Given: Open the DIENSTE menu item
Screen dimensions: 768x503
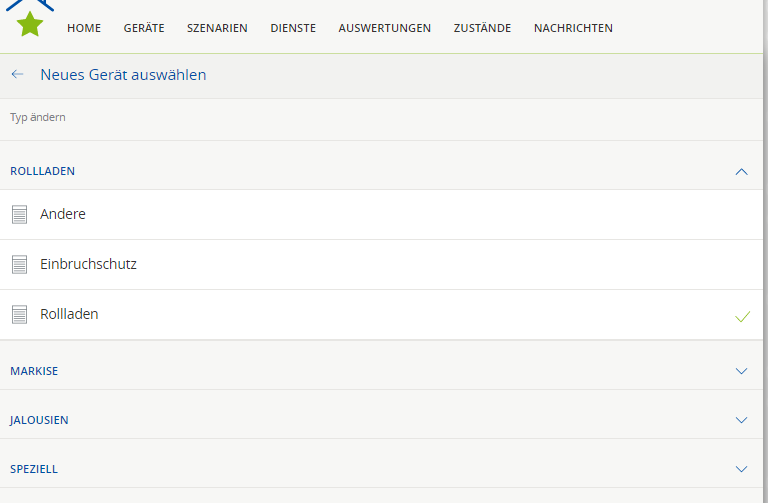Looking at the screenshot, I should (x=293, y=28).
